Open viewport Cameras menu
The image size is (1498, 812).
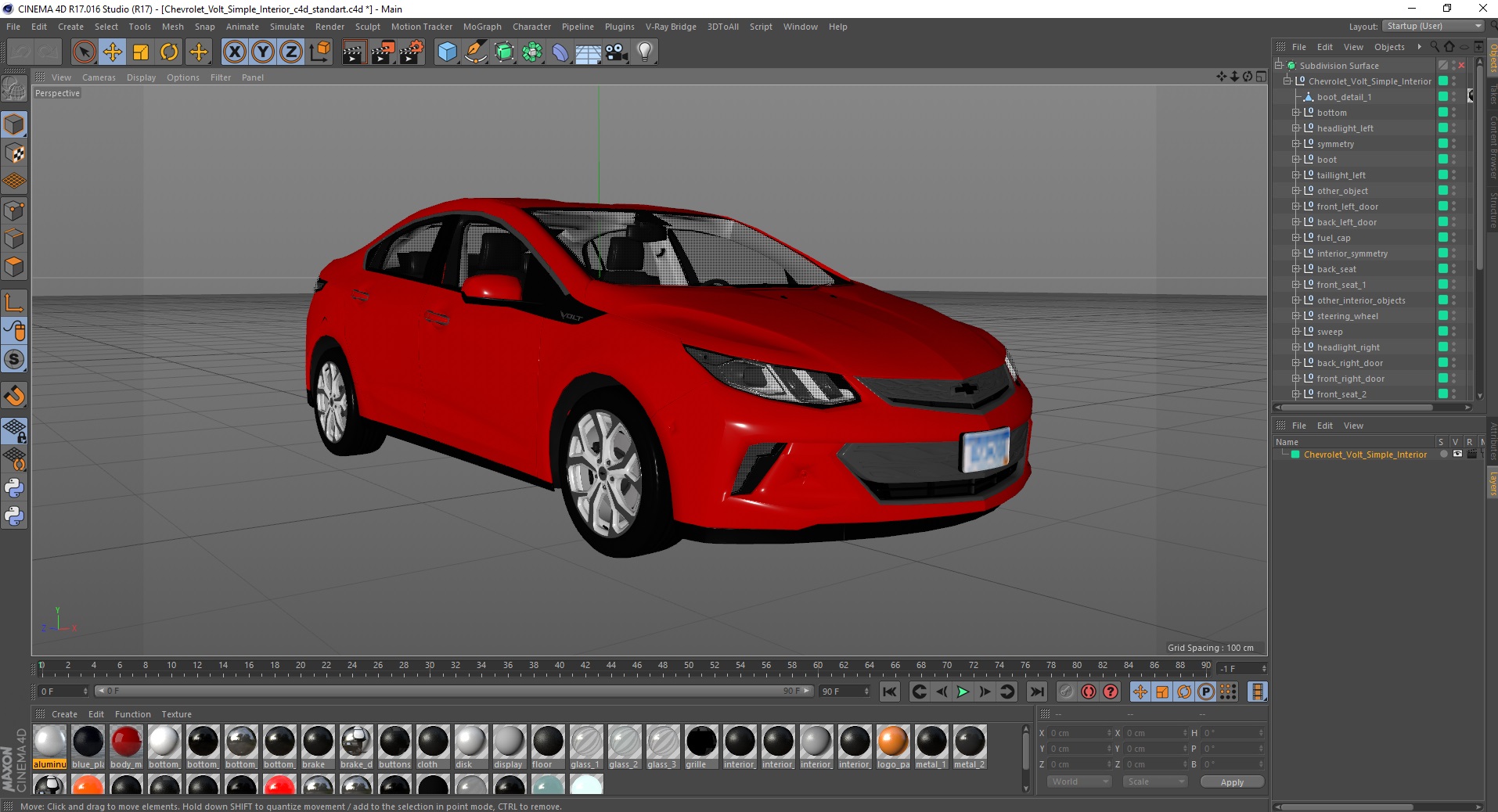pos(99,77)
